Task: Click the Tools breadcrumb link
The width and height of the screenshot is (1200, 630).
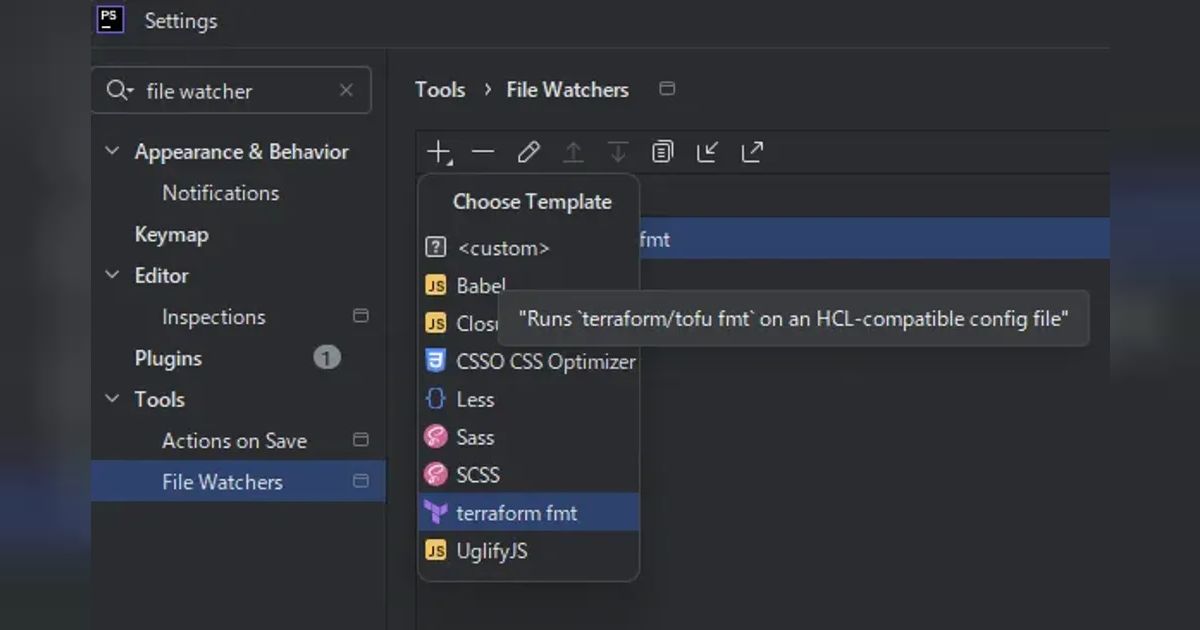Action: point(440,90)
